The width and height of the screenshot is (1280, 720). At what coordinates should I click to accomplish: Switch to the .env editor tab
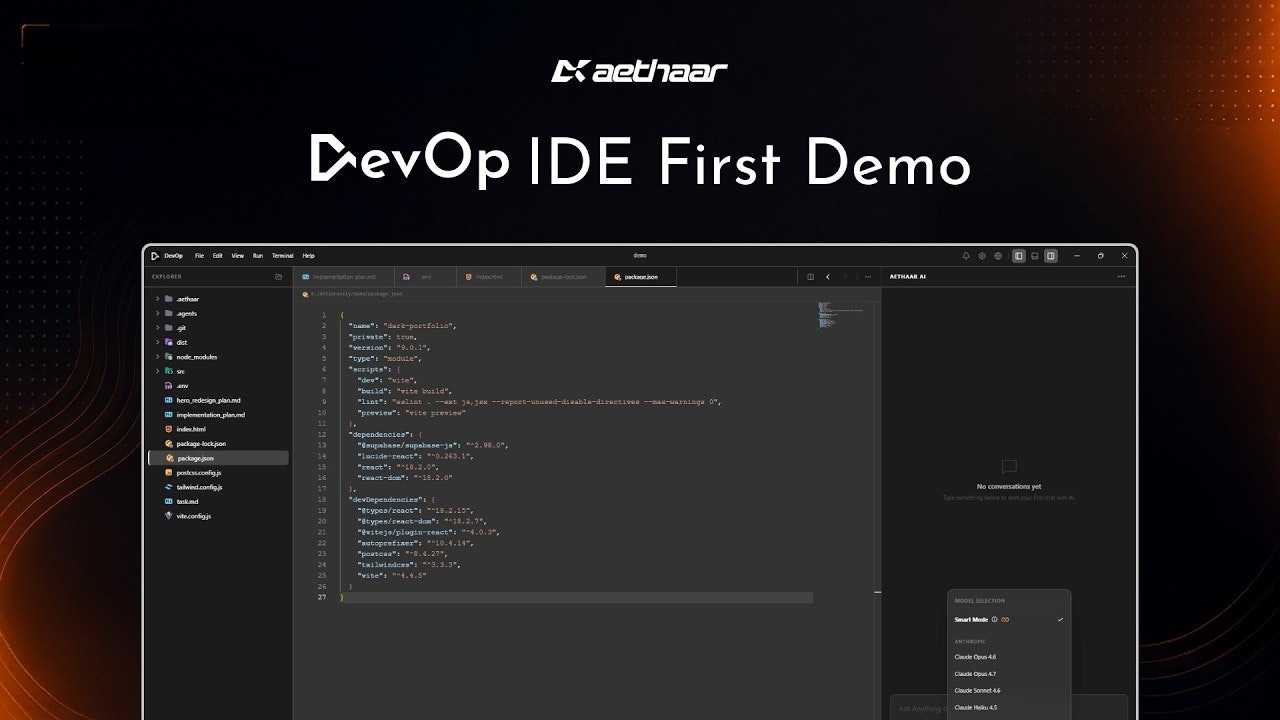click(424, 277)
